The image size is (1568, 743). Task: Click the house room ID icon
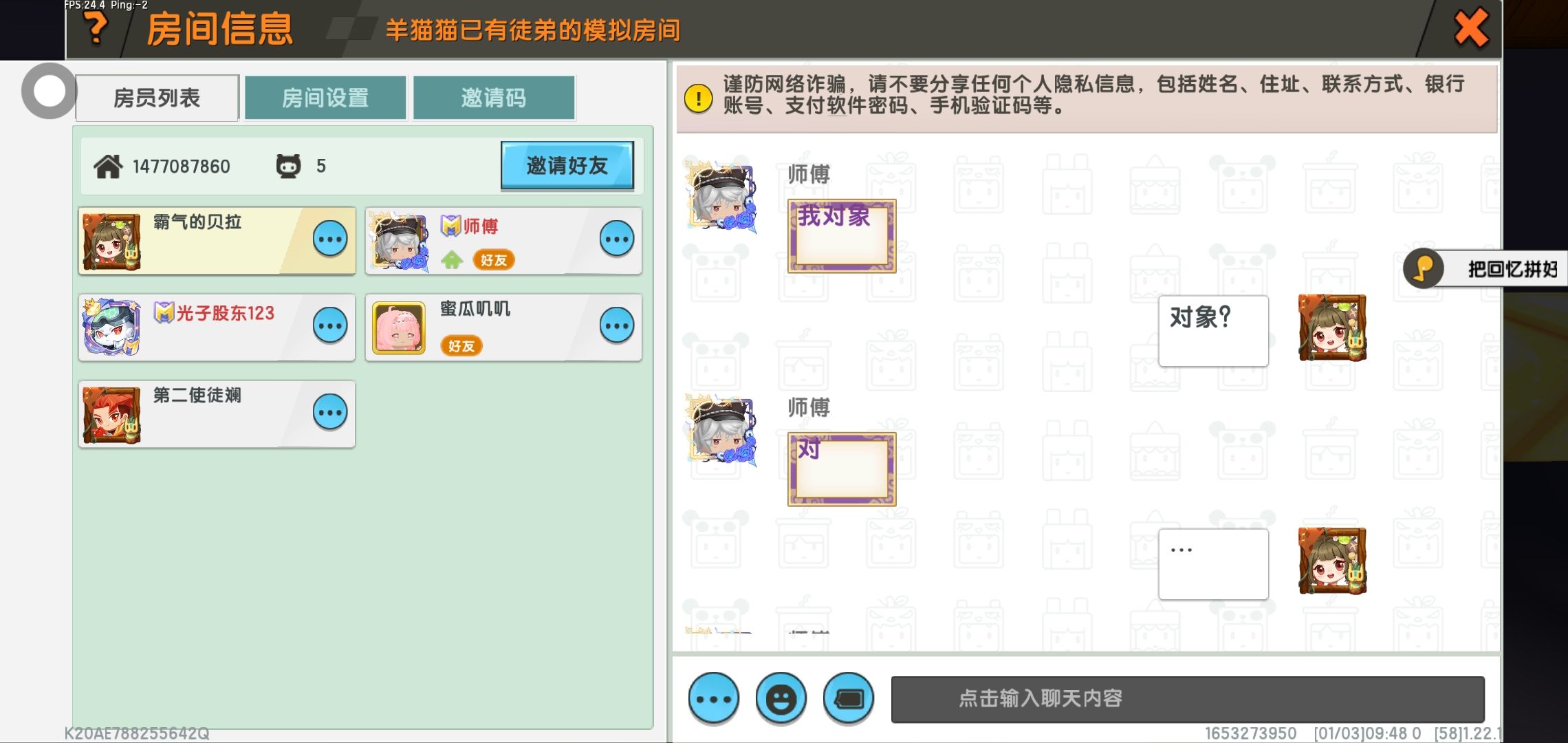click(x=108, y=166)
